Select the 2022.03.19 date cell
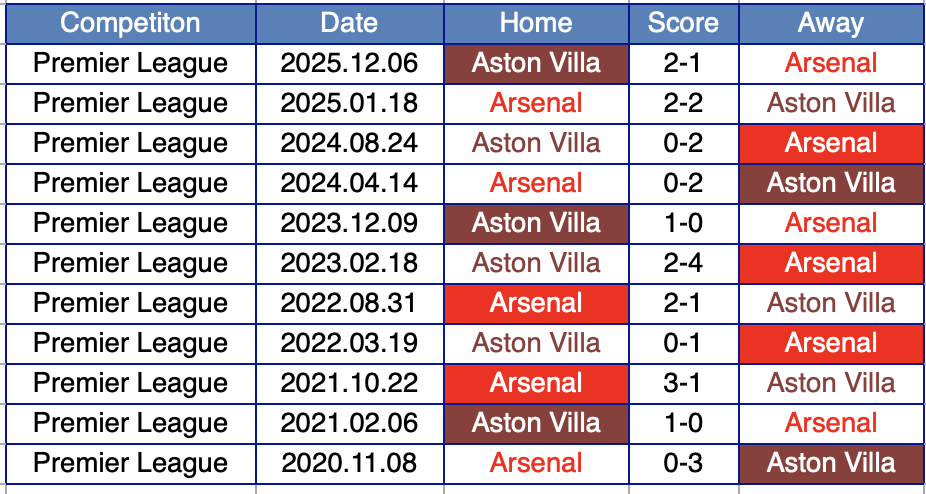Screen dimensions: 926x494 point(349,343)
